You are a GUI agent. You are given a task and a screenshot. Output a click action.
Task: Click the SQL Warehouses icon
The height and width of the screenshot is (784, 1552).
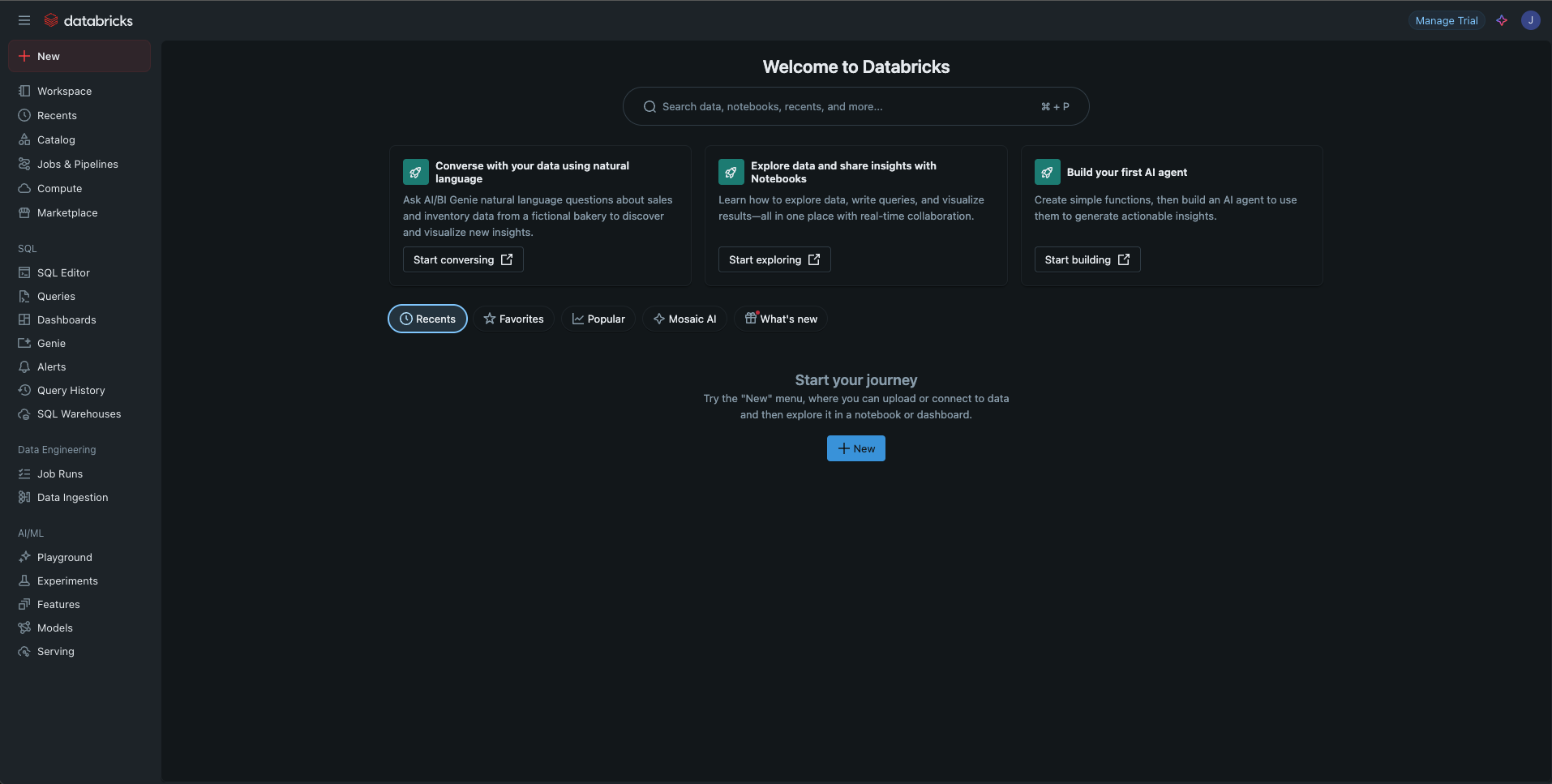pyautogui.click(x=24, y=413)
